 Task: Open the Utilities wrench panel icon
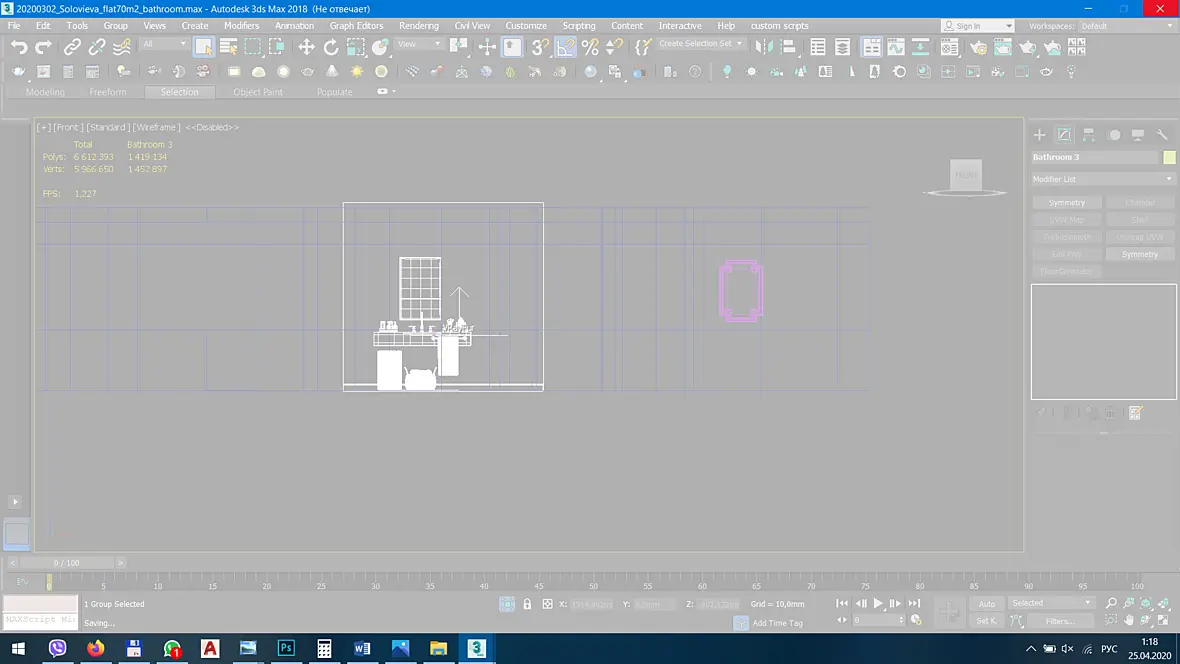(x=1162, y=135)
